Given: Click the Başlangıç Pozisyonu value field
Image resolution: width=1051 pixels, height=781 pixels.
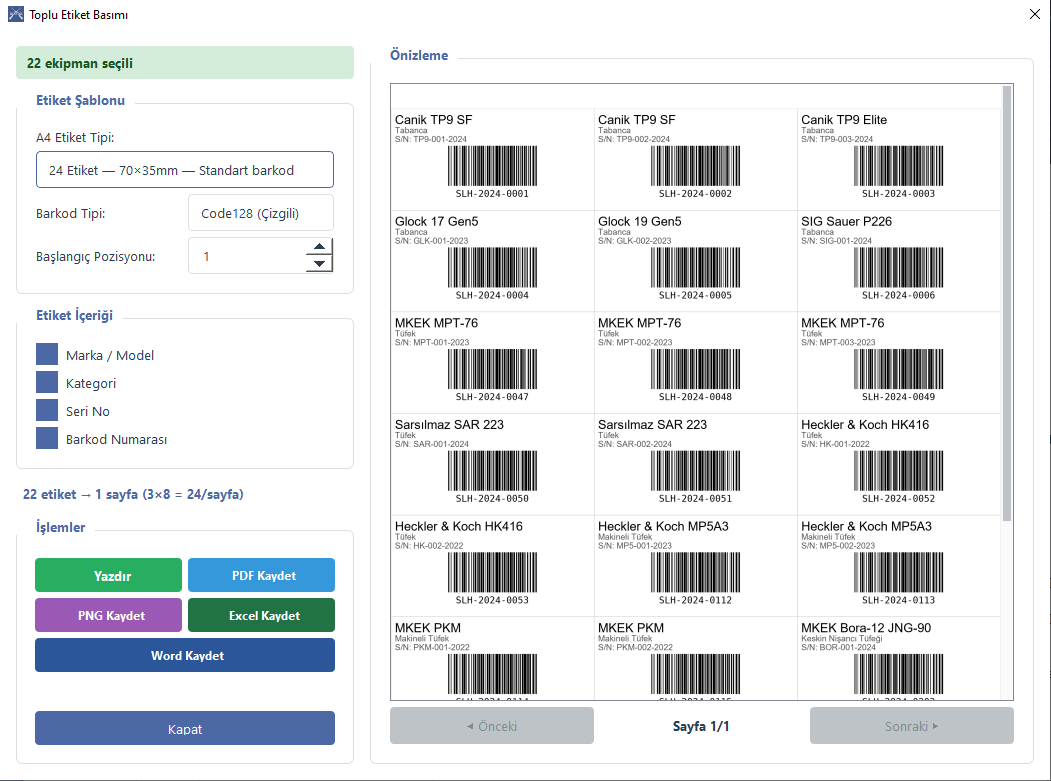Looking at the screenshot, I should (247, 256).
